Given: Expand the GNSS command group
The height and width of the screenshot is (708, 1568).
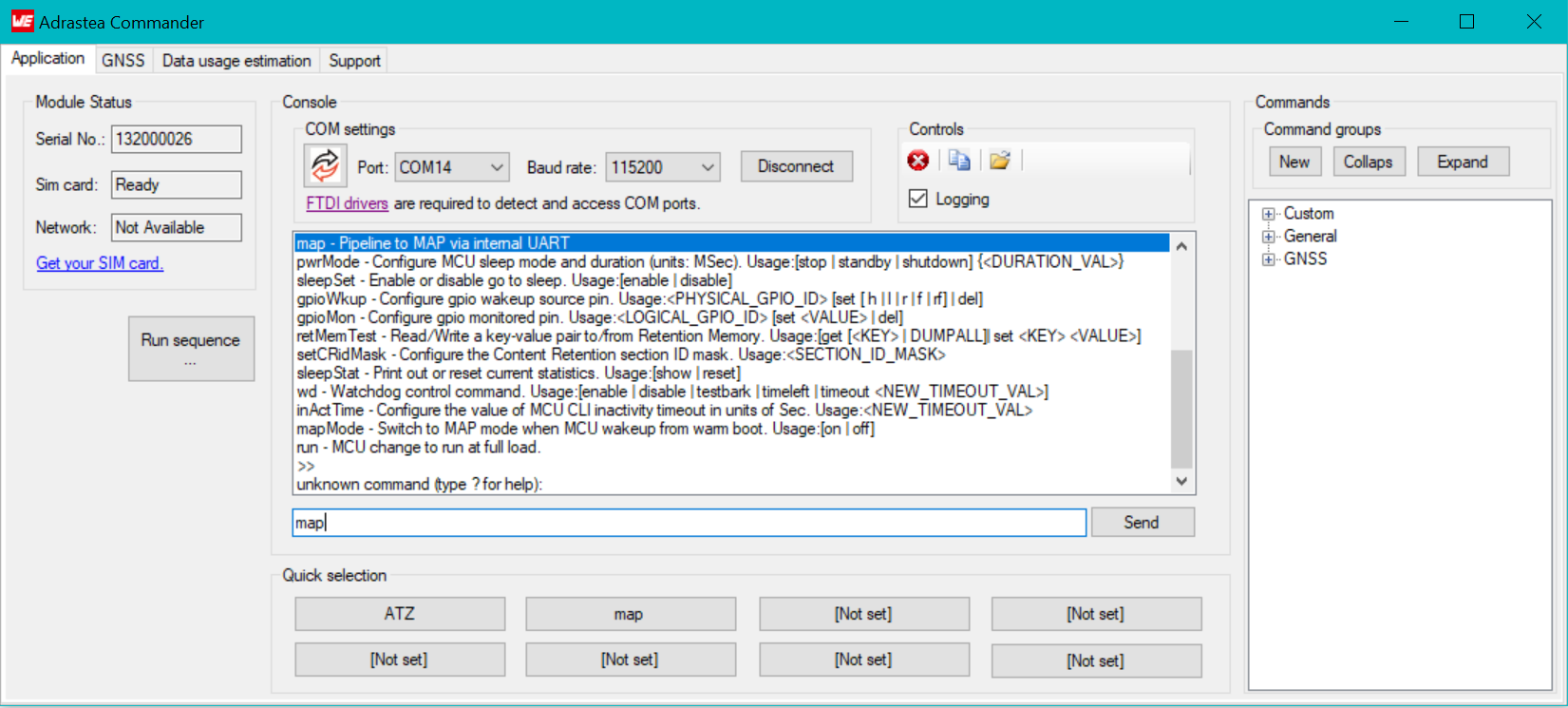Looking at the screenshot, I should click(x=1268, y=259).
